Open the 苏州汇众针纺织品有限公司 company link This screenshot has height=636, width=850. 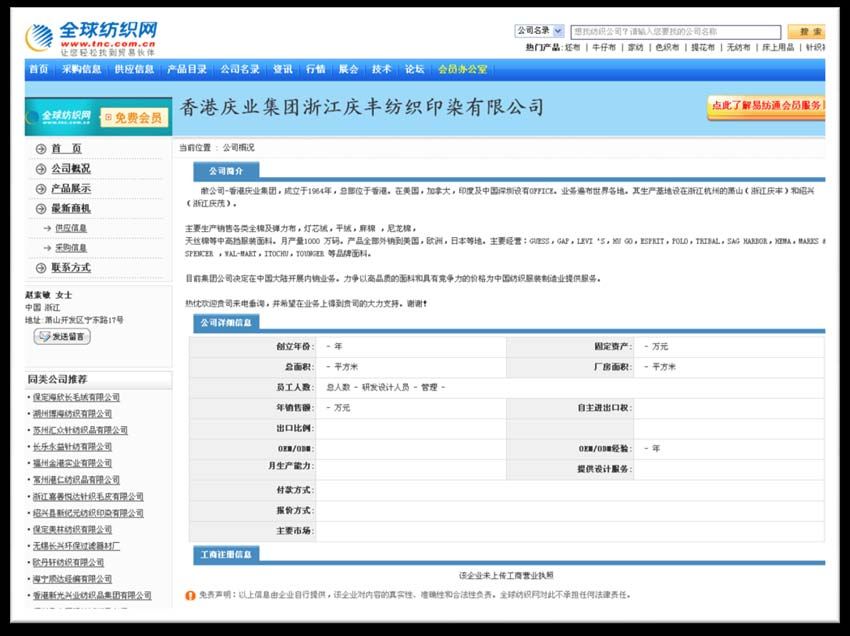pyautogui.click(x=80, y=431)
